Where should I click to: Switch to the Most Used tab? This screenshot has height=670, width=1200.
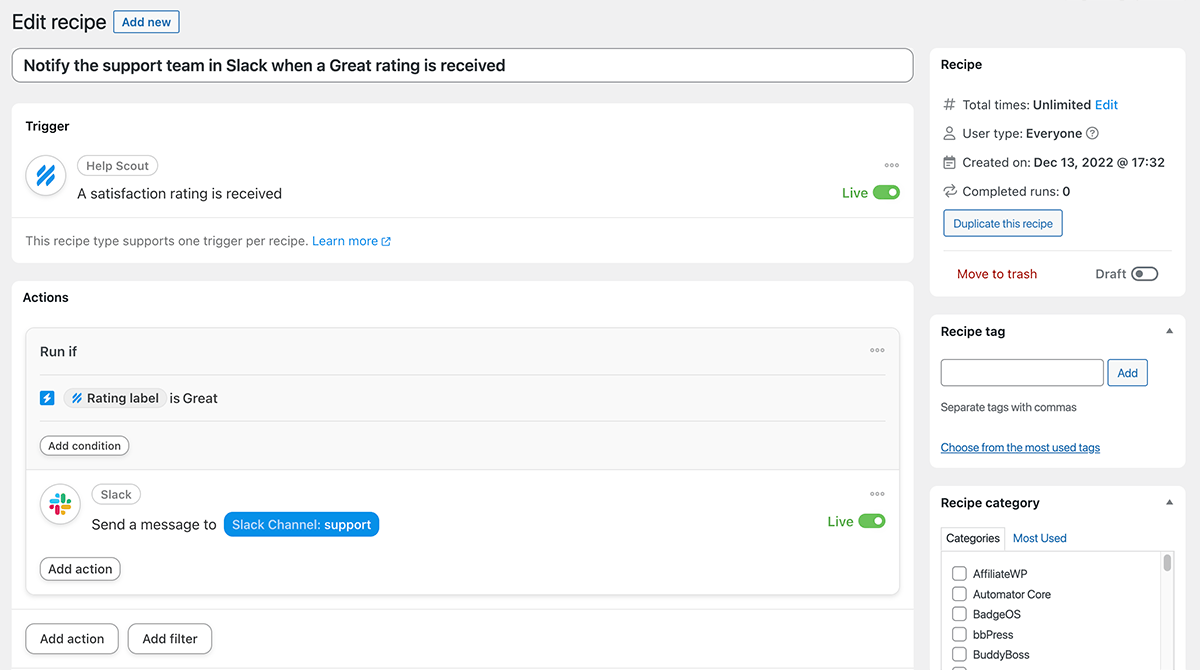click(1040, 538)
